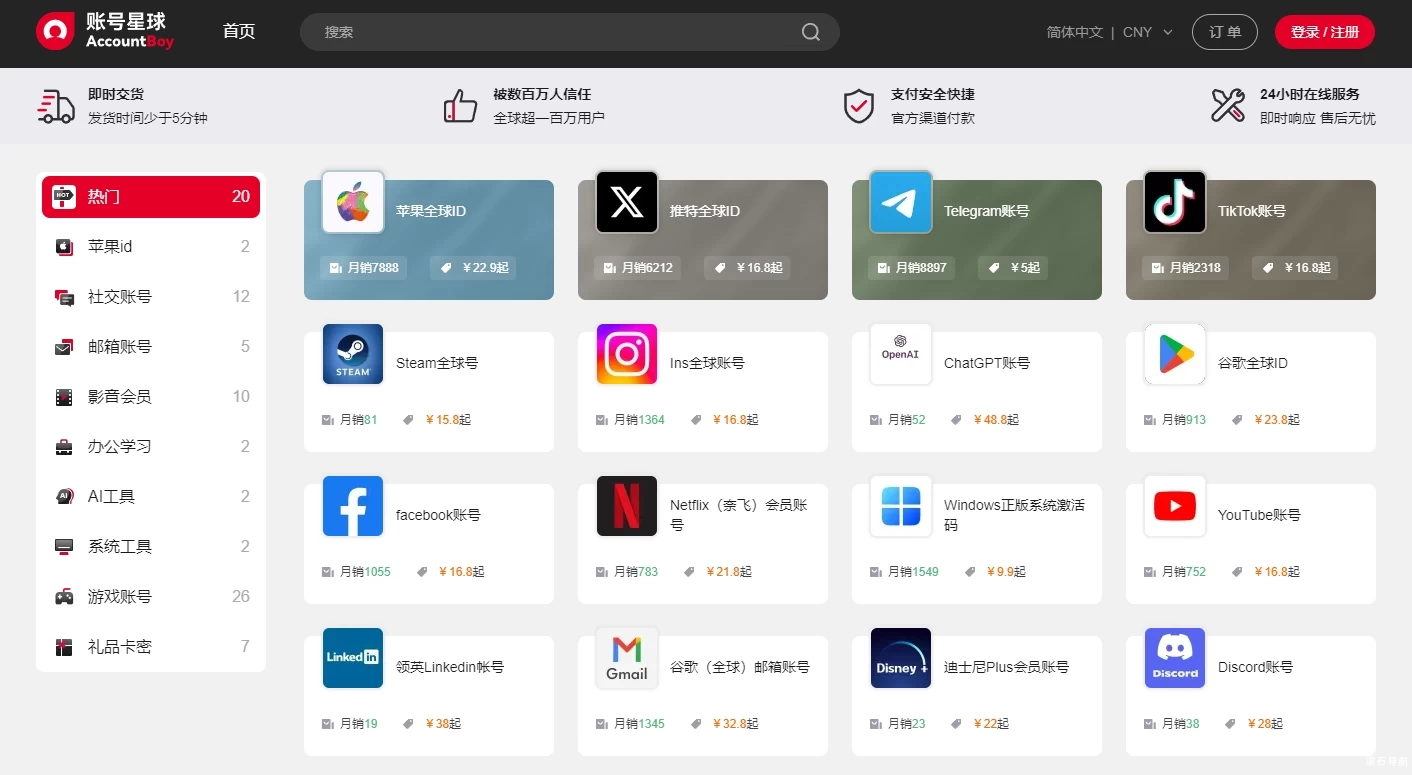The width and height of the screenshot is (1412, 775).
Task: Open the 游戏账号 sidebar category
Action: (x=151, y=597)
